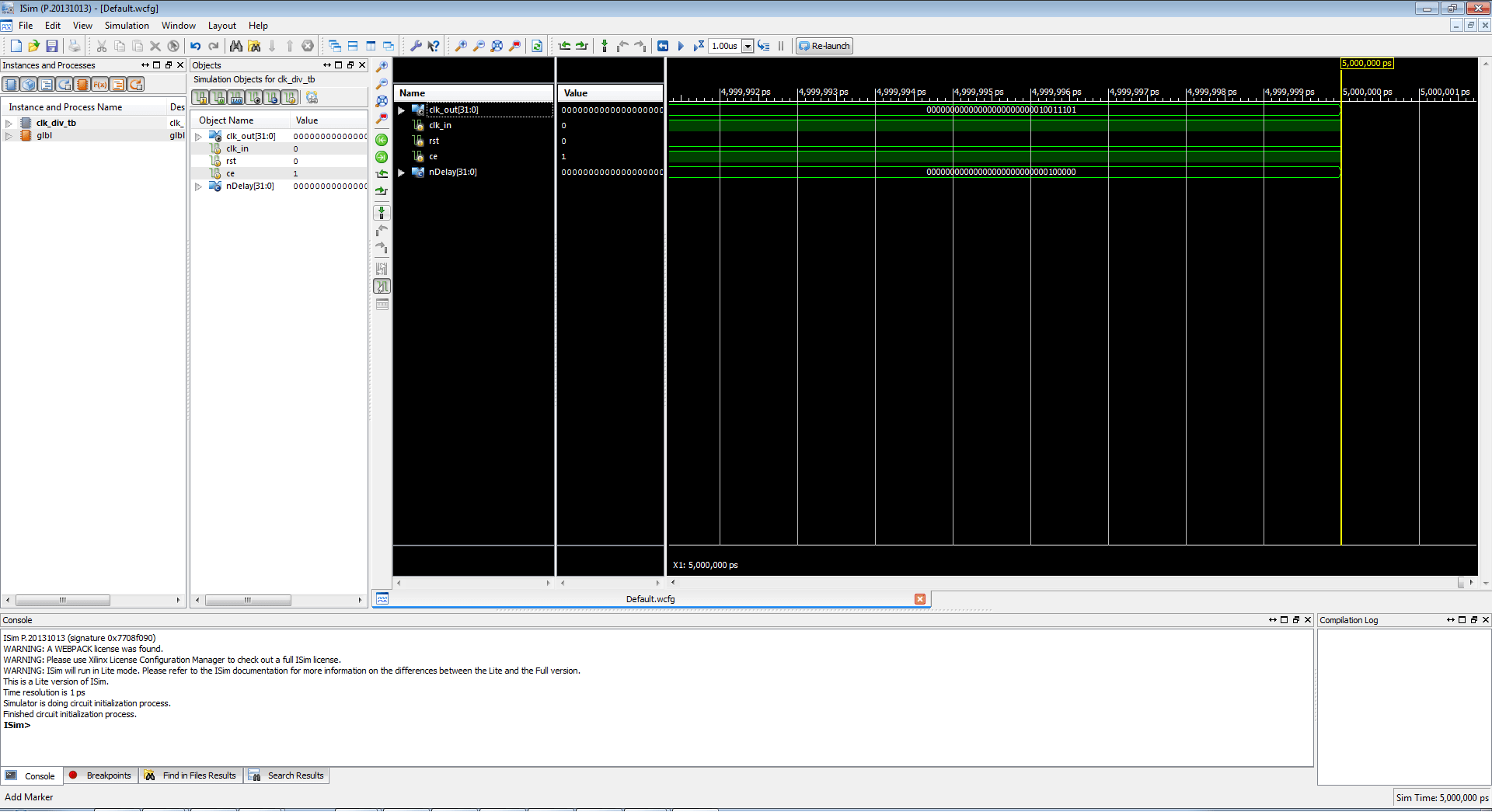Screen dimensions: 1492x812
Task: Open the File menu
Action: (26, 26)
